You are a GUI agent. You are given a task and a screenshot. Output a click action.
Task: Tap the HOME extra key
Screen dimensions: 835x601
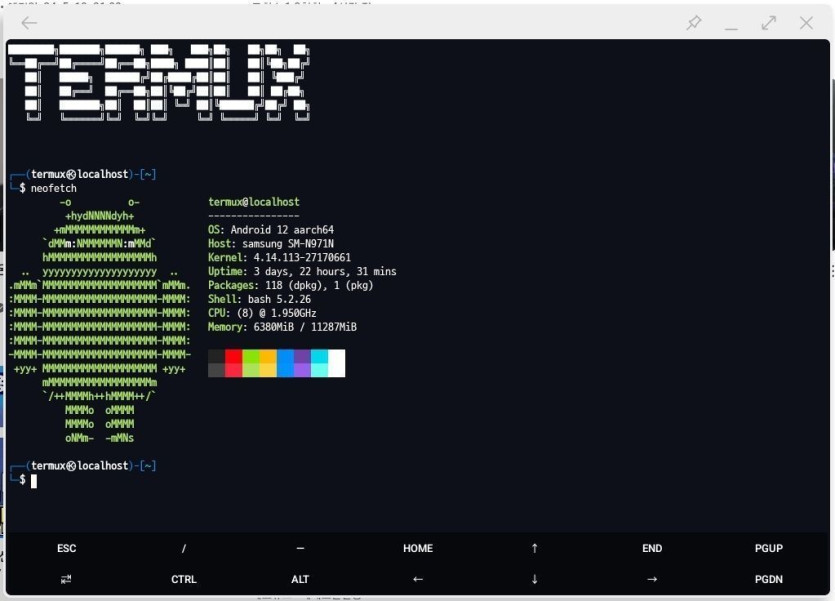(x=418, y=548)
